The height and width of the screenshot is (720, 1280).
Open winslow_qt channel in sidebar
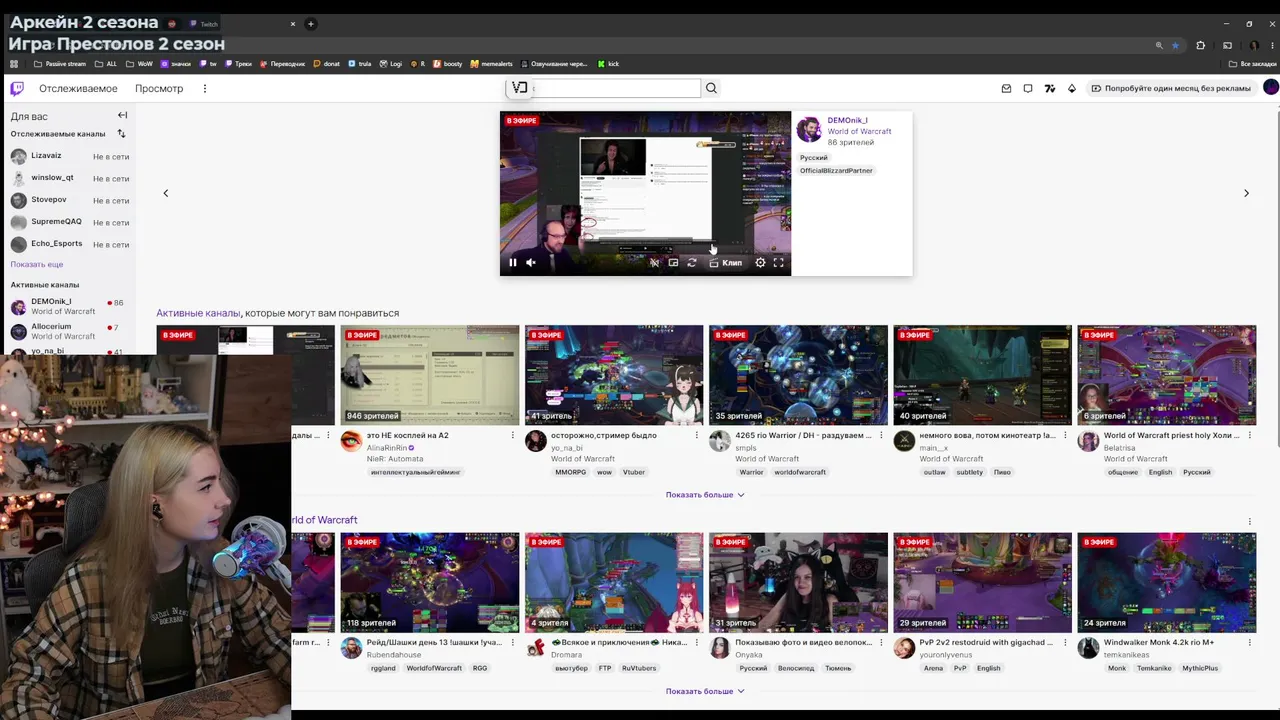(x=70, y=178)
